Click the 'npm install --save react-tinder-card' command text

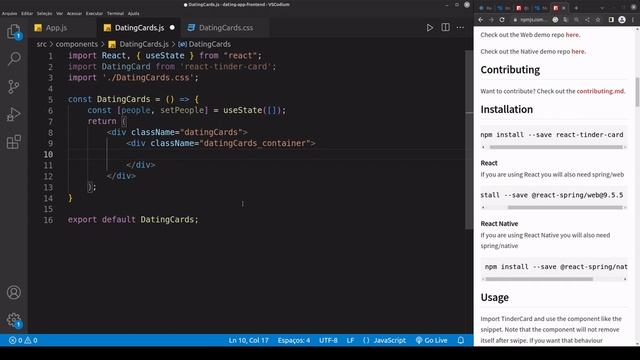[552, 135]
